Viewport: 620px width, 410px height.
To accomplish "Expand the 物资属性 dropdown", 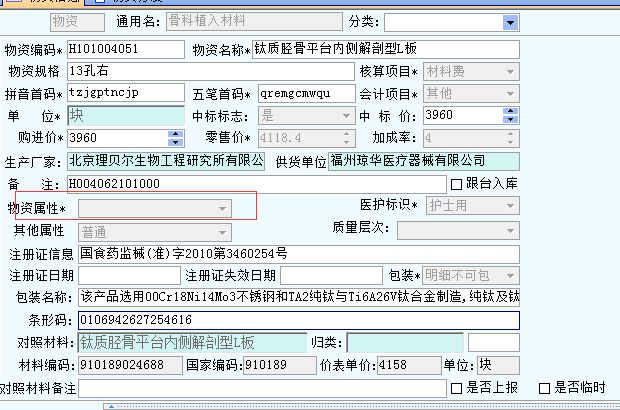I will (x=223, y=209).
